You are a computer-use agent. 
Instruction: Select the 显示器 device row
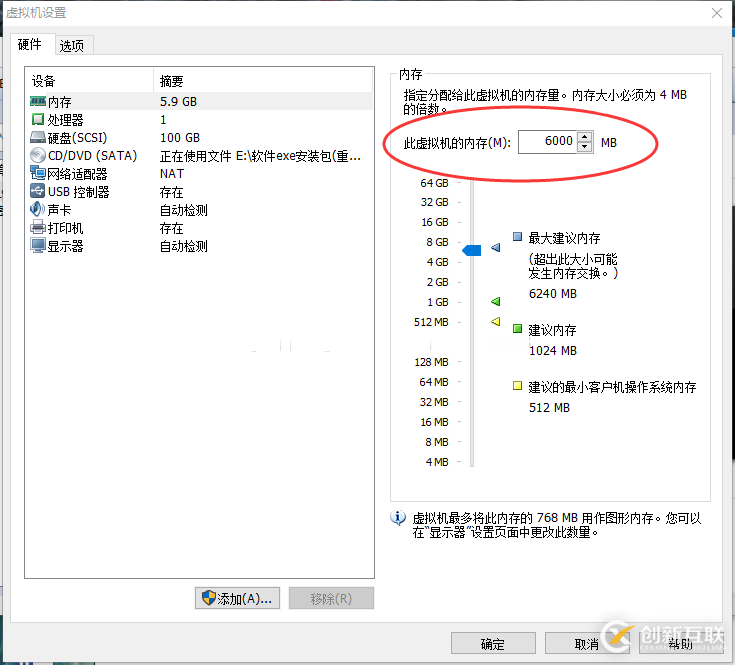pyautogui.click(x=200, y=246)
